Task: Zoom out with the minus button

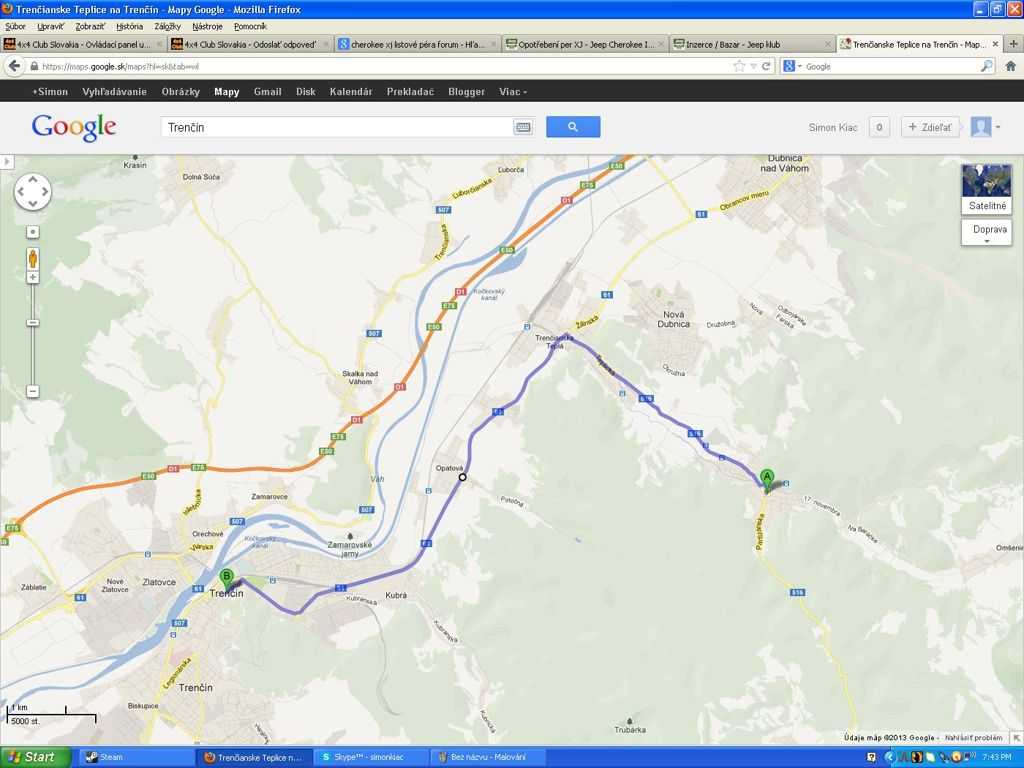Action: [x=33, y=392]
